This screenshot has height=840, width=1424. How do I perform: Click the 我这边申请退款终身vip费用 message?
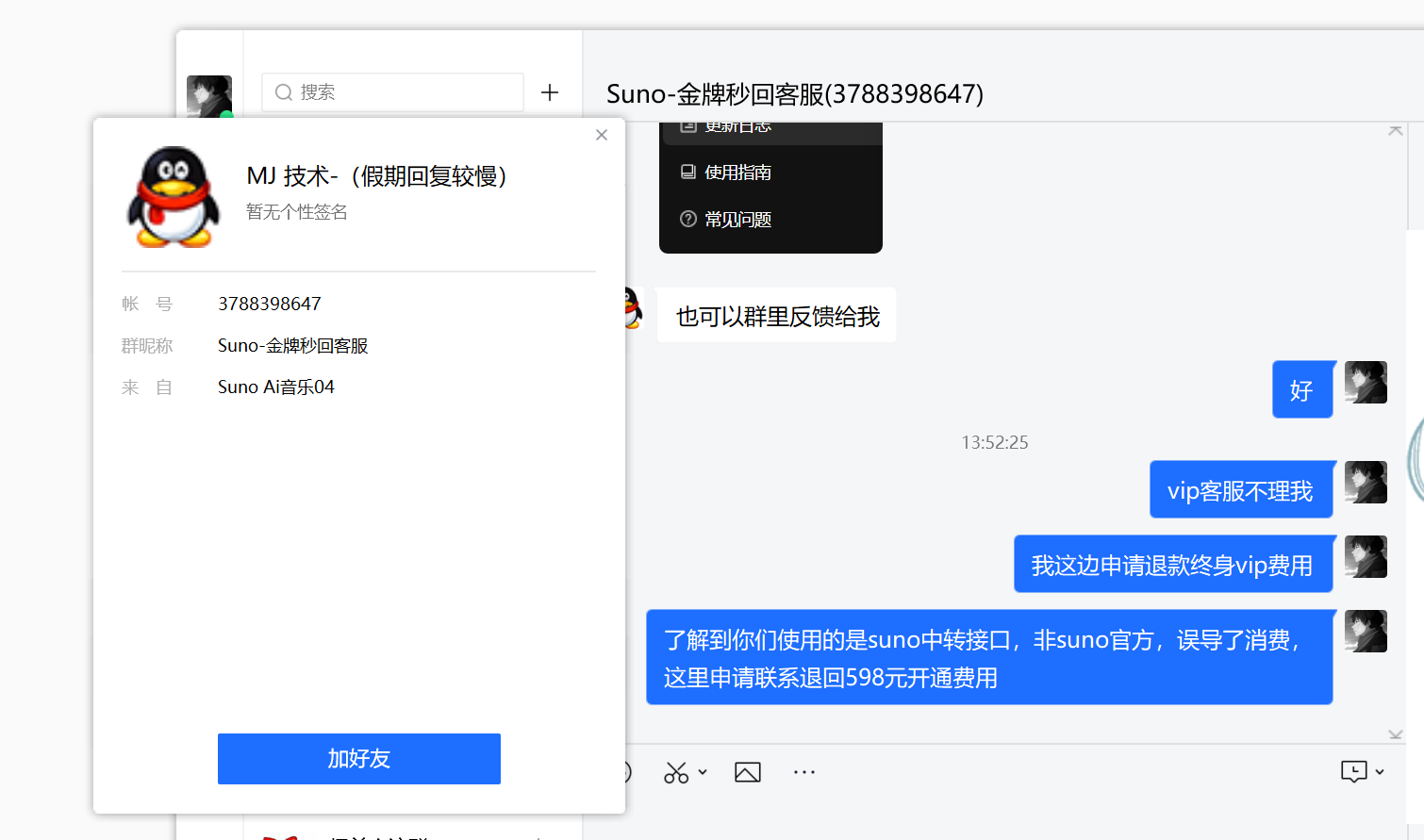point(1173,565)
